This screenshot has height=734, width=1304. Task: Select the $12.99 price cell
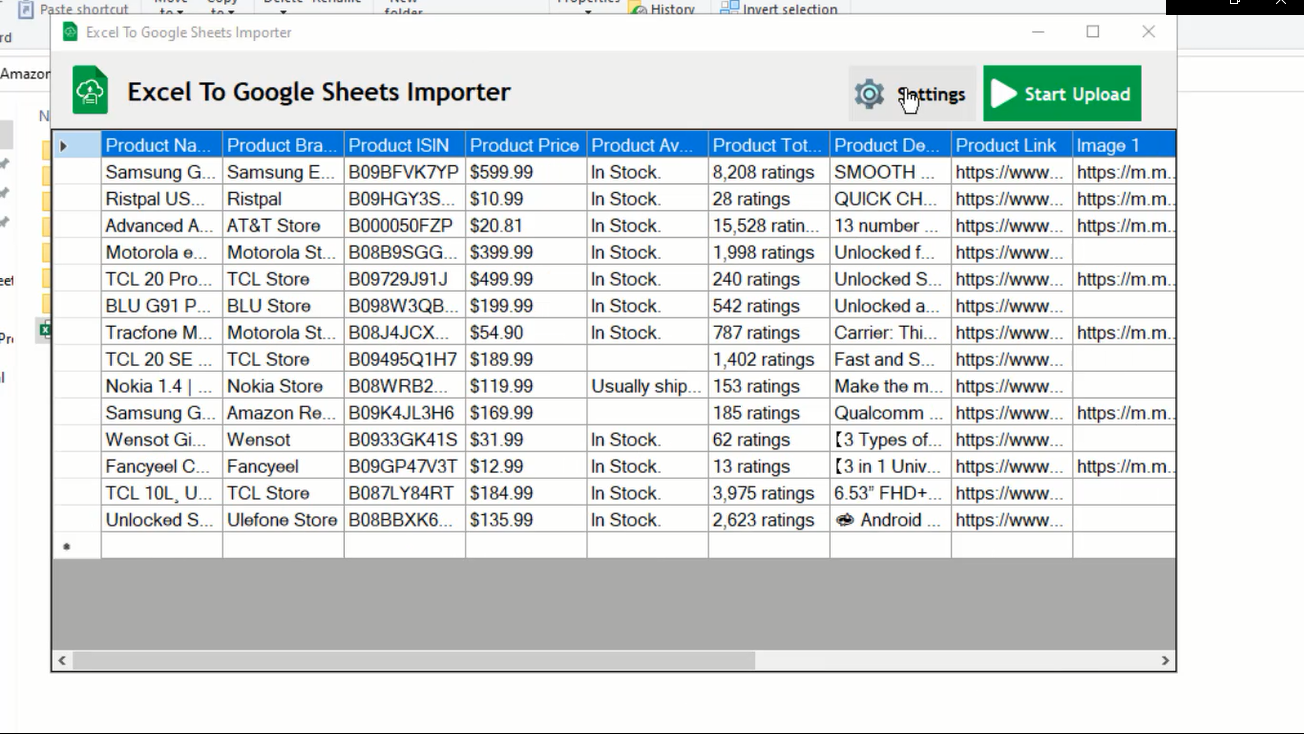526,466
